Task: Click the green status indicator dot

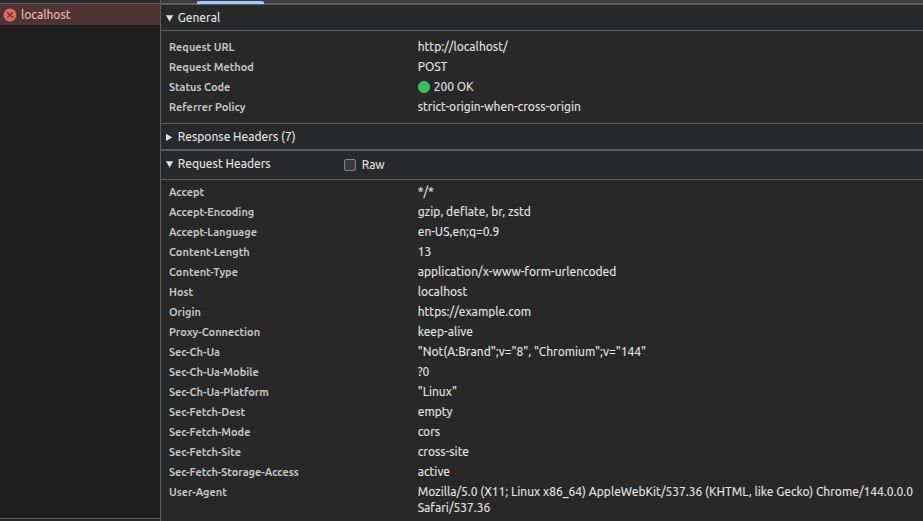Action: (x=424, y=87)
